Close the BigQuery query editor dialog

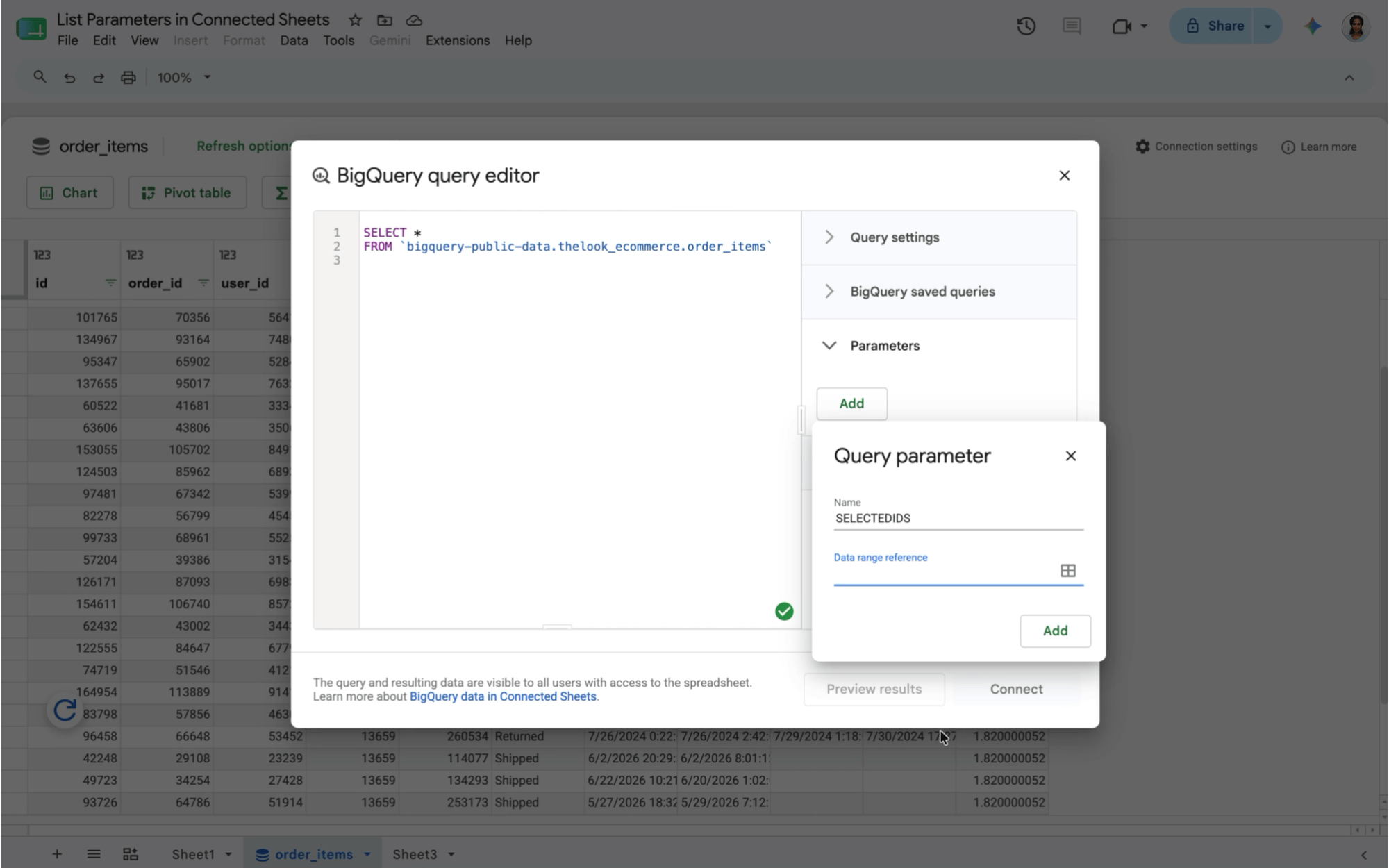tap(1064, 175)
